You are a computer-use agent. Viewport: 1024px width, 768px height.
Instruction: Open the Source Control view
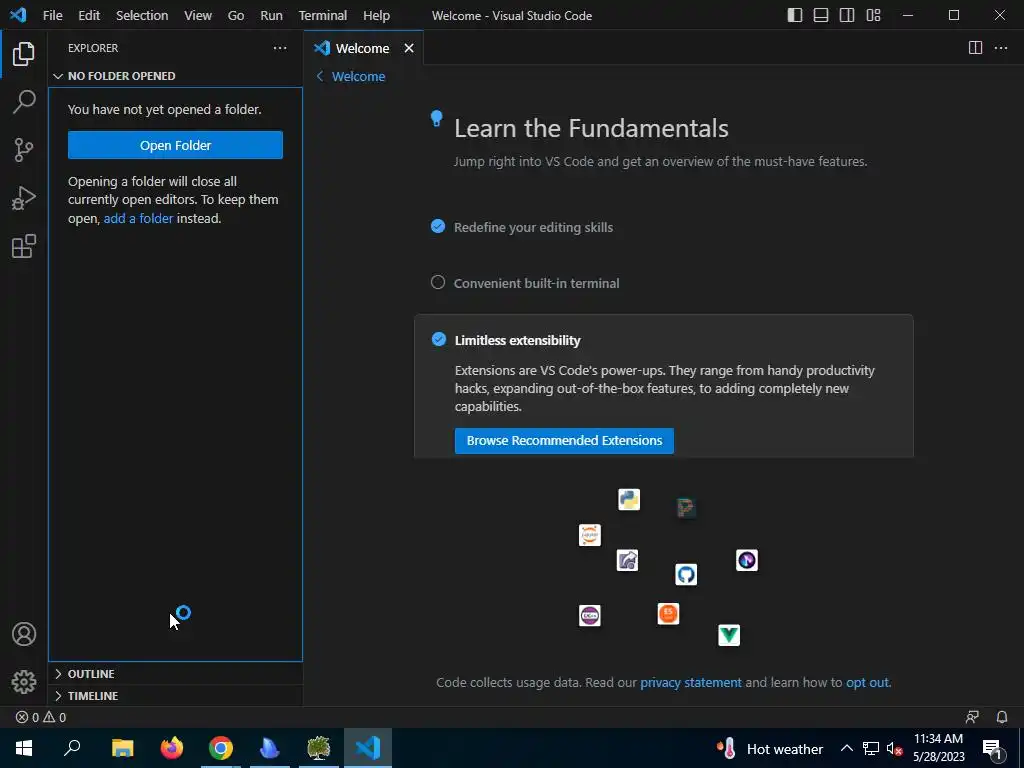[x=24, y=150]
